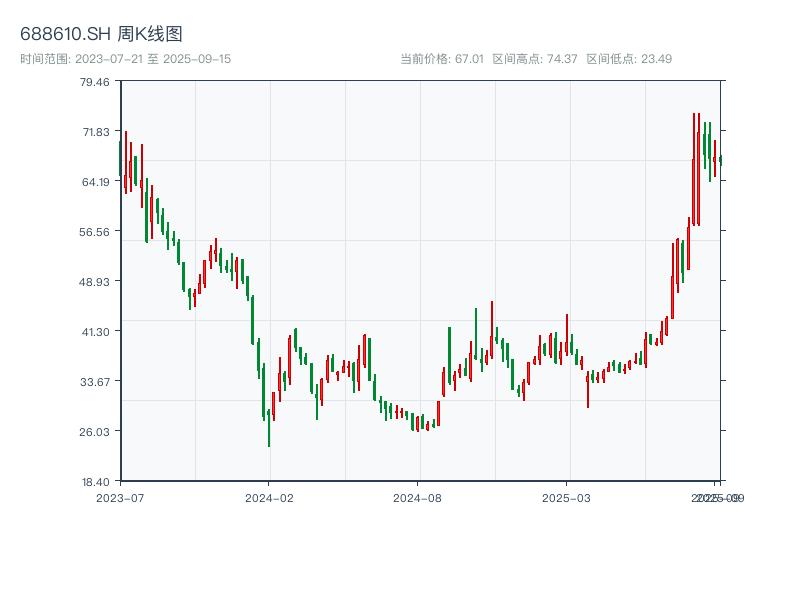The height and width of the screenshot is (600, 800).
Task: Click x-axis label 2024-02
Action: click(269, 498)
